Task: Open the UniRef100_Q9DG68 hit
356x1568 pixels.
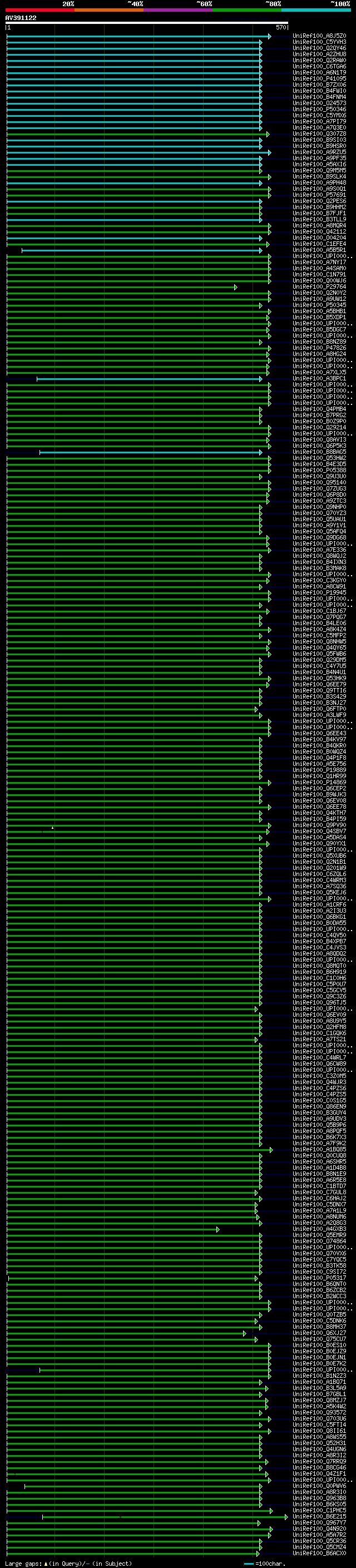Action: (x=319, y=537)
